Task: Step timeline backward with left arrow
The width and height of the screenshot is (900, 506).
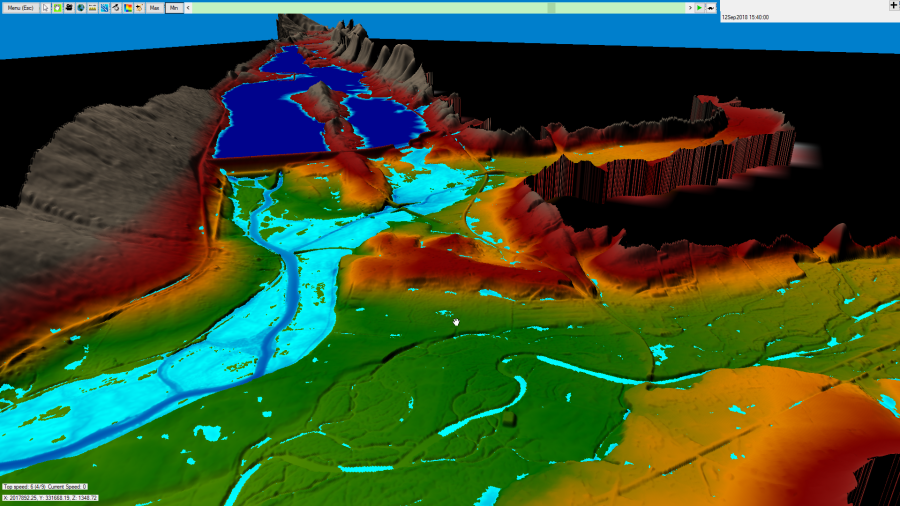Action: click(x=189, y=7)
